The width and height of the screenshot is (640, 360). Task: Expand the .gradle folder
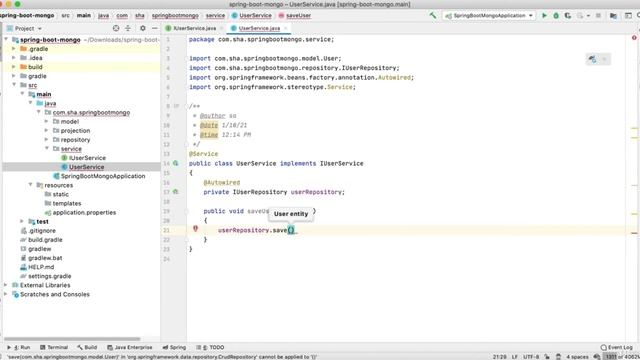pos(14,49)
